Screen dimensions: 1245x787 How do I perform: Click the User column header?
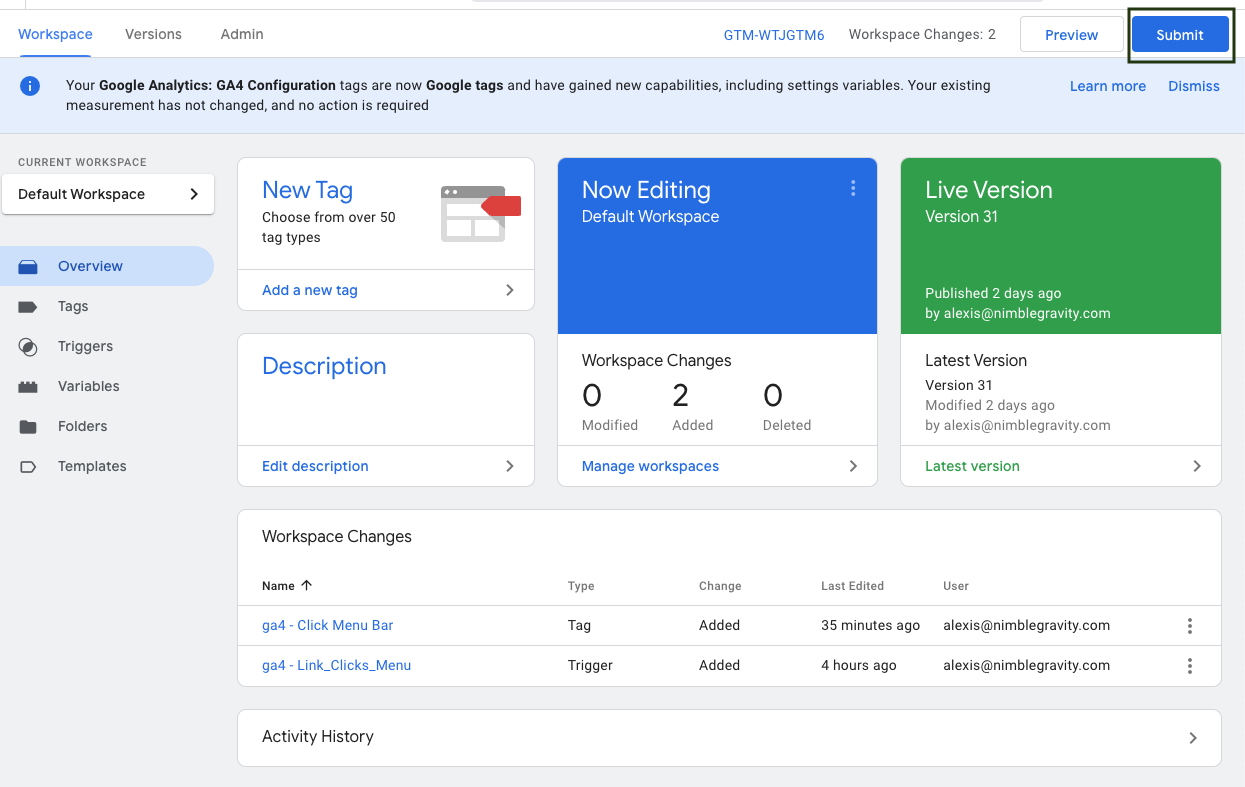(x=956, y=586)
